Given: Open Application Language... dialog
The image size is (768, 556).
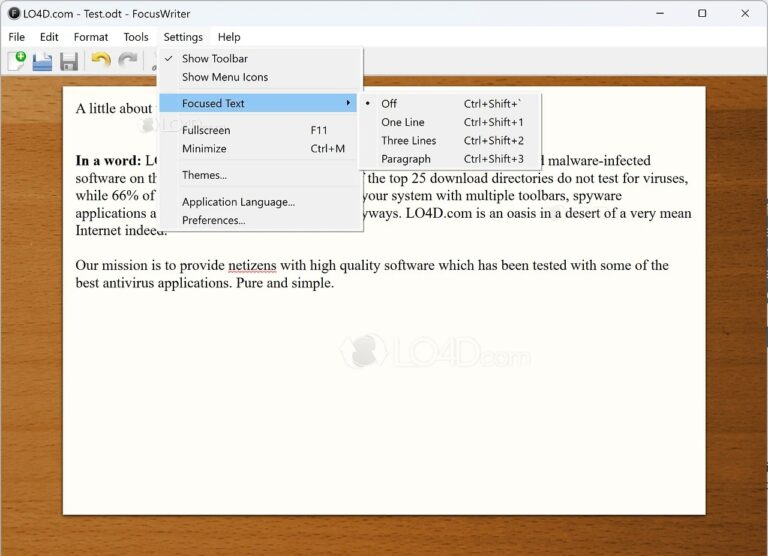Looking at the screenshot, I should point(261,202).
